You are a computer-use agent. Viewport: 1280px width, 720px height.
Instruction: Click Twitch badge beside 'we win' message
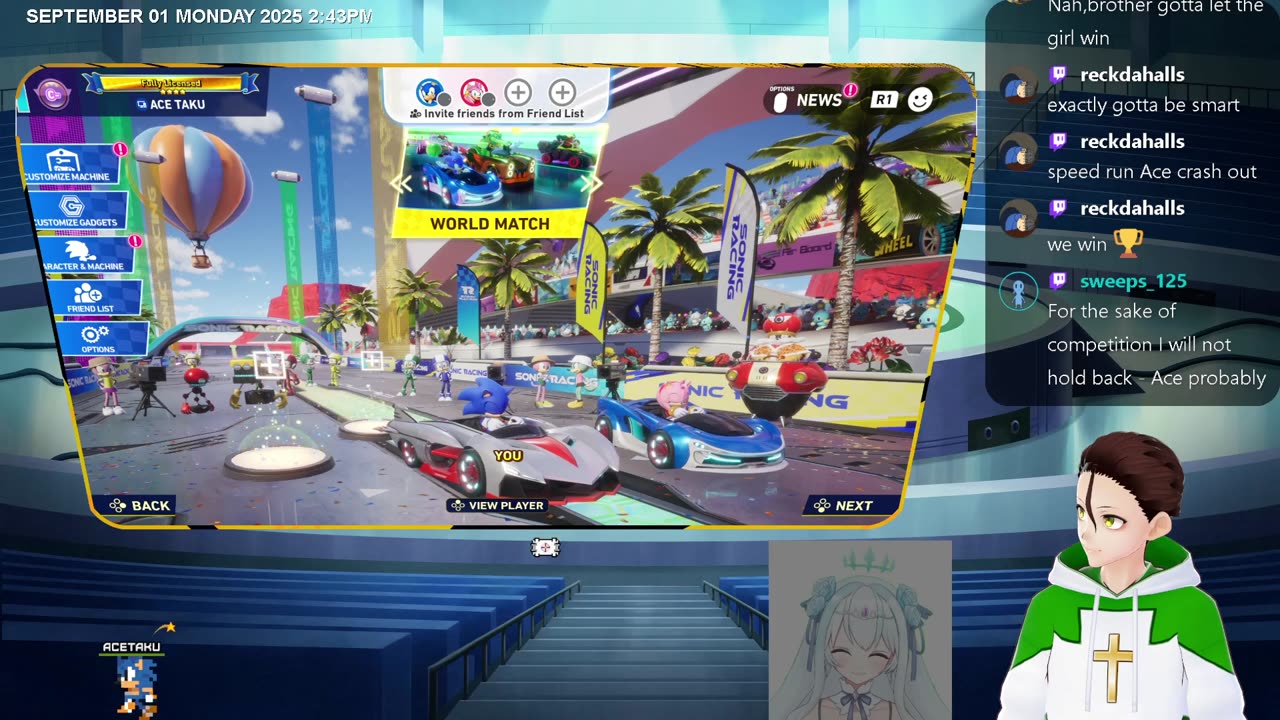tap(1058, 209)
